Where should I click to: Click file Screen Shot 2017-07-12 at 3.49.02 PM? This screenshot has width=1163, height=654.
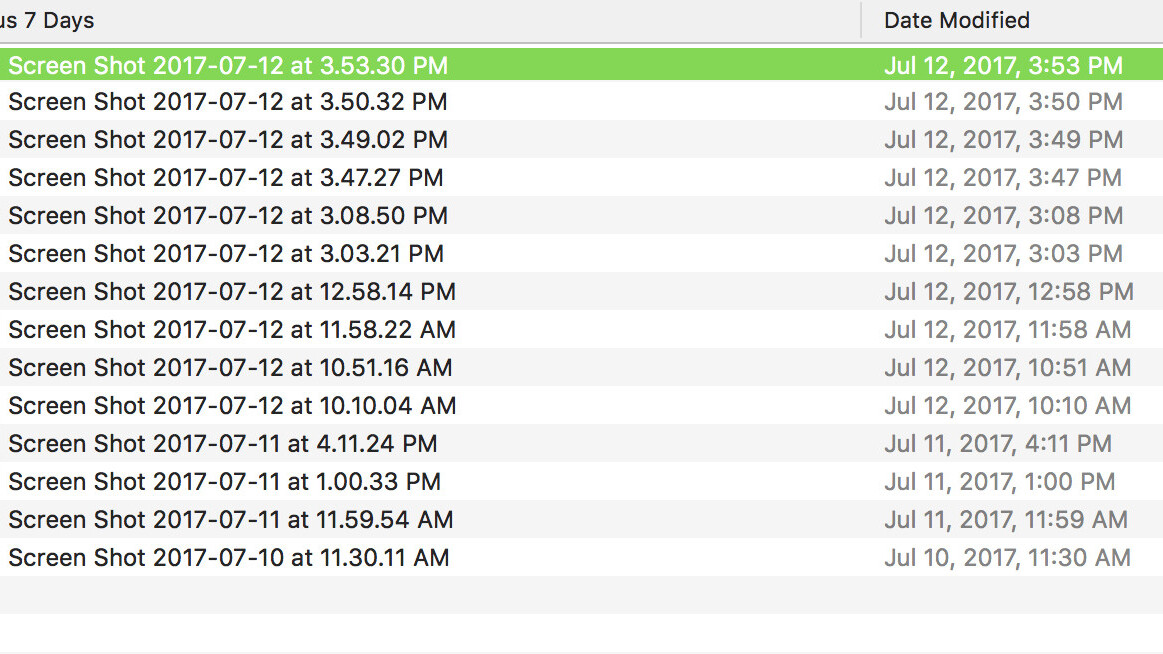[x=228, y=140]
